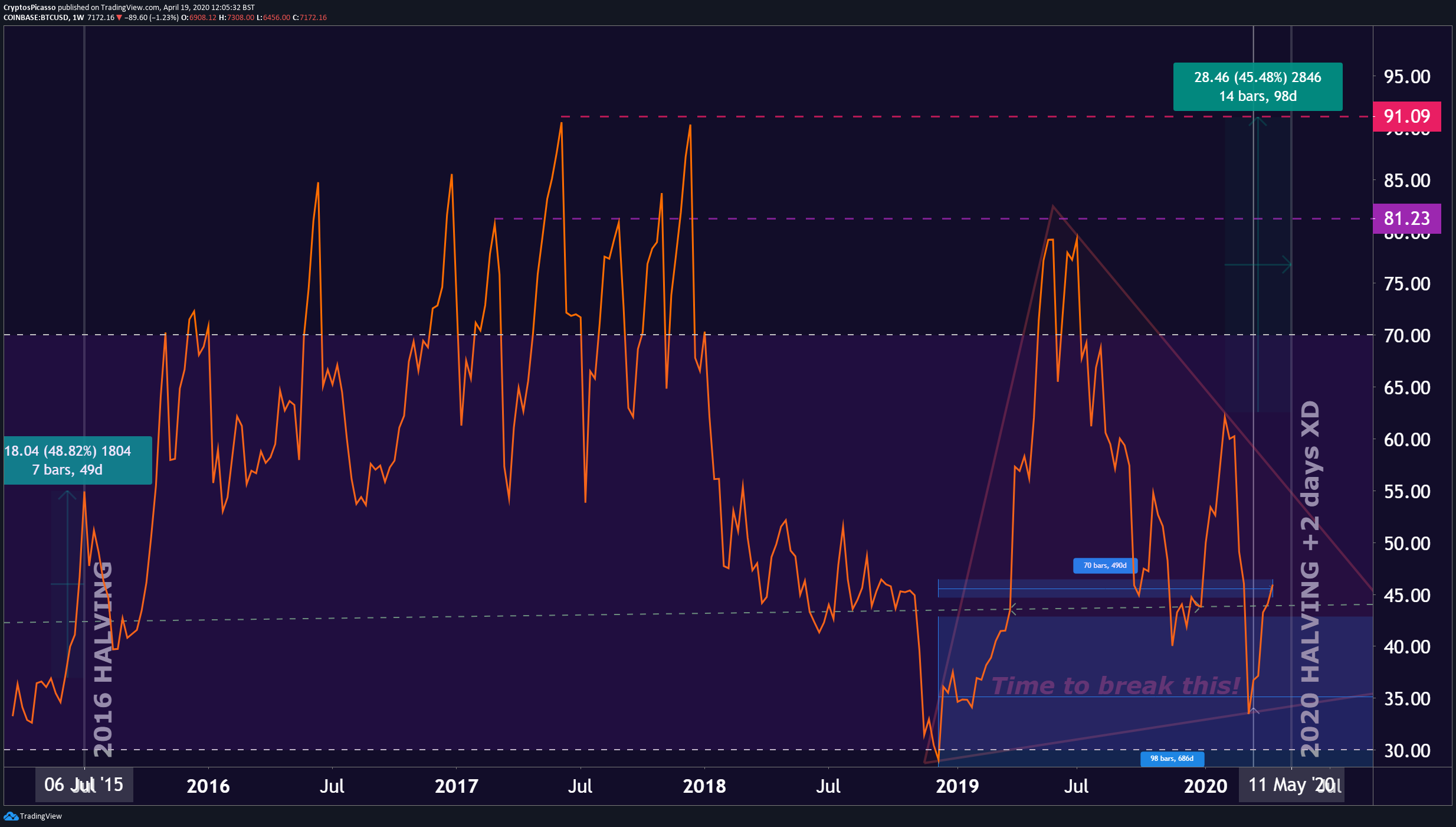This screenshot has width=1456, height=827.
Task: Click the 95.00 price axis value
Action: point(1407,77)
